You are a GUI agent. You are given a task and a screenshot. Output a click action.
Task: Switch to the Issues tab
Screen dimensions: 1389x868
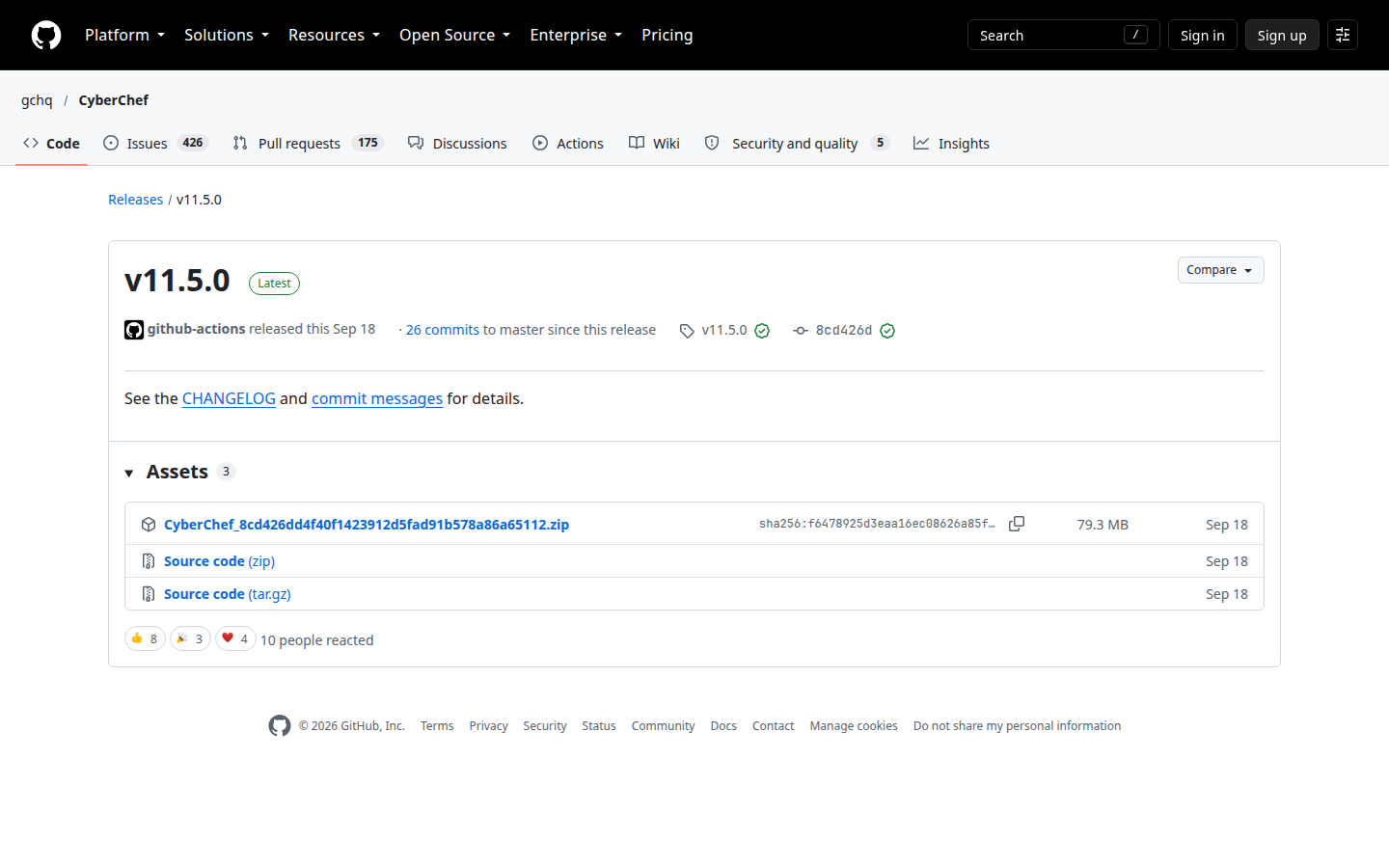[x=155, y=143]
